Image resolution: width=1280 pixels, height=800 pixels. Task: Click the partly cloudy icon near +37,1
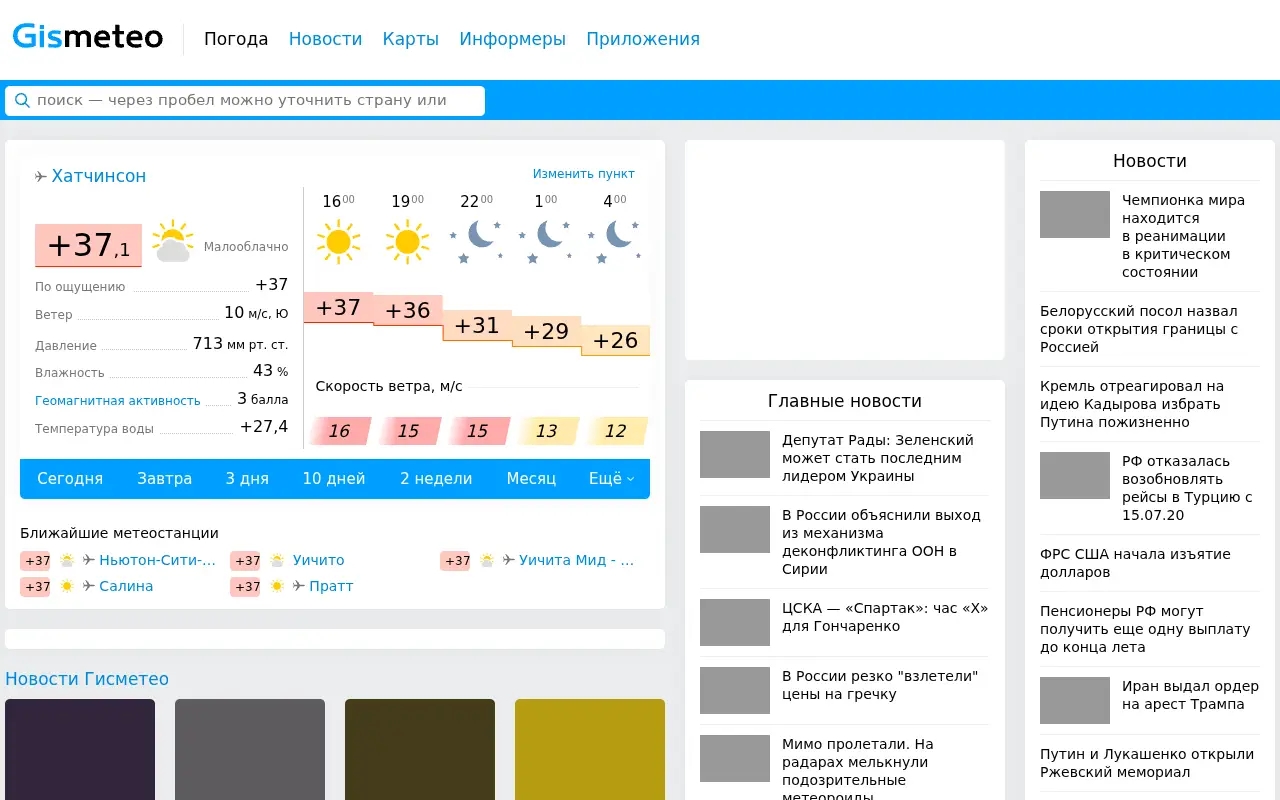click(x=172, y=241)
